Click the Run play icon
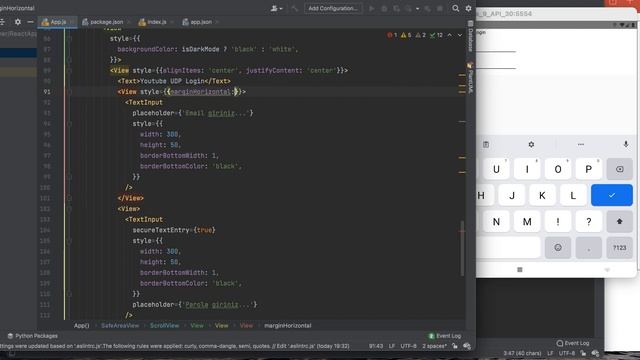 [x=371, y=8]
